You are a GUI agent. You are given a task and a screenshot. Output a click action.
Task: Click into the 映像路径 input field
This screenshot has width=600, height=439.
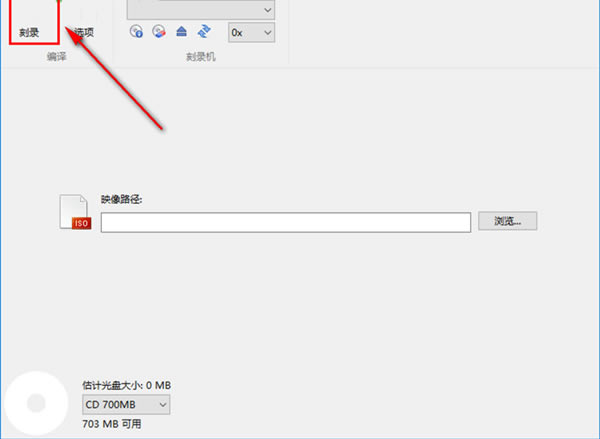[x=285, y=222]
